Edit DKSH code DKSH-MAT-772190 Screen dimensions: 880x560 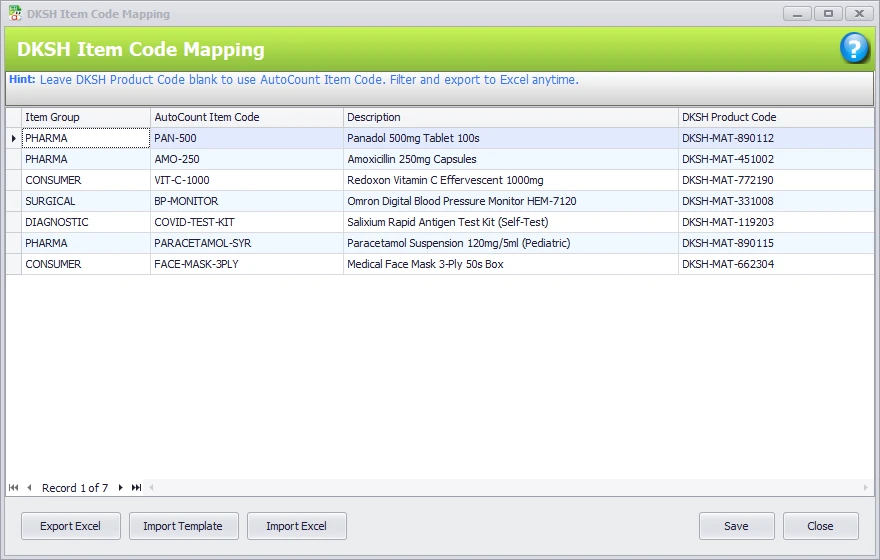pos(776,180)
